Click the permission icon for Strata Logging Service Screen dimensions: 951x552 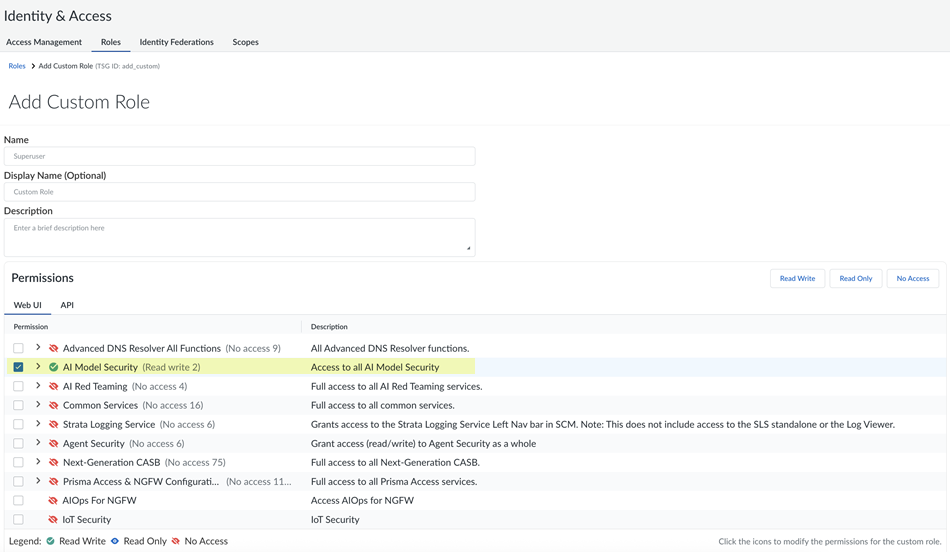pos(54,425)
